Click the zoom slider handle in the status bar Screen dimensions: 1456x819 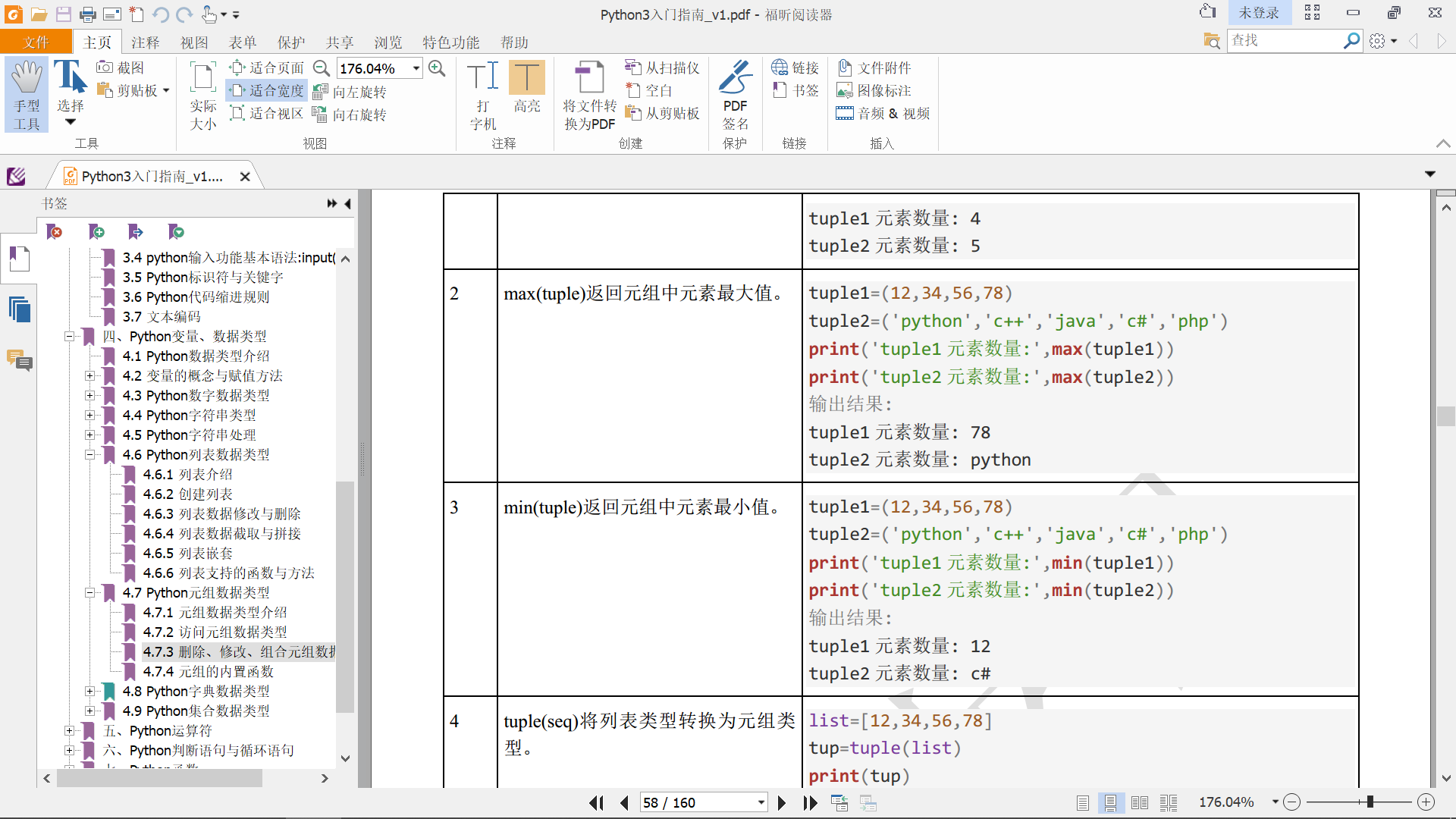(x=1370, y=802)
